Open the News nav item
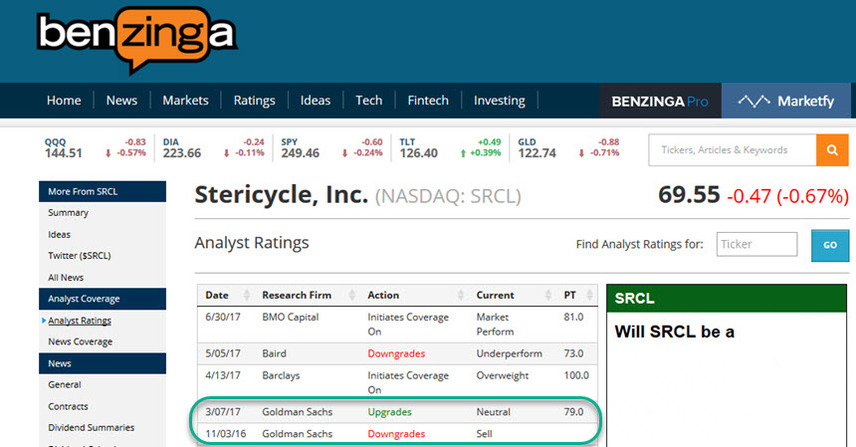This screenshot has height=447, width=856. click(x=122, y=100)
